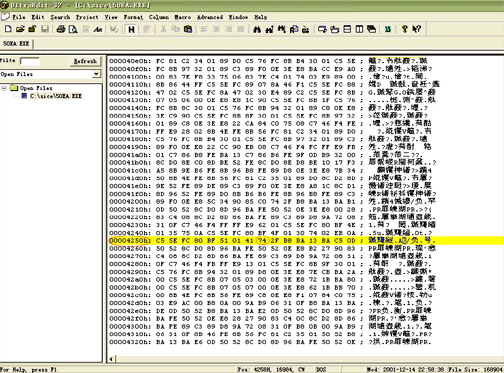Click the green icon before Help
This screenshot has width=504, height=373.
[x=388, y=29]
